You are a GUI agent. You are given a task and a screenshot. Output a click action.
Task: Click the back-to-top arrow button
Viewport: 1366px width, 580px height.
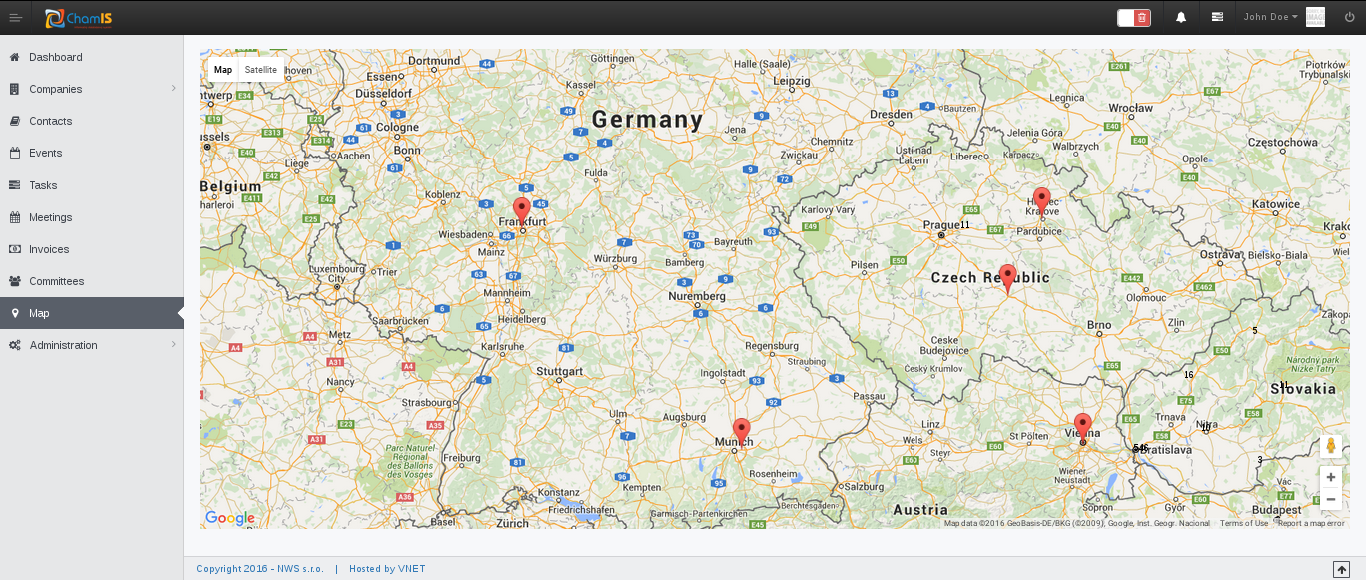coord(1341,569)
